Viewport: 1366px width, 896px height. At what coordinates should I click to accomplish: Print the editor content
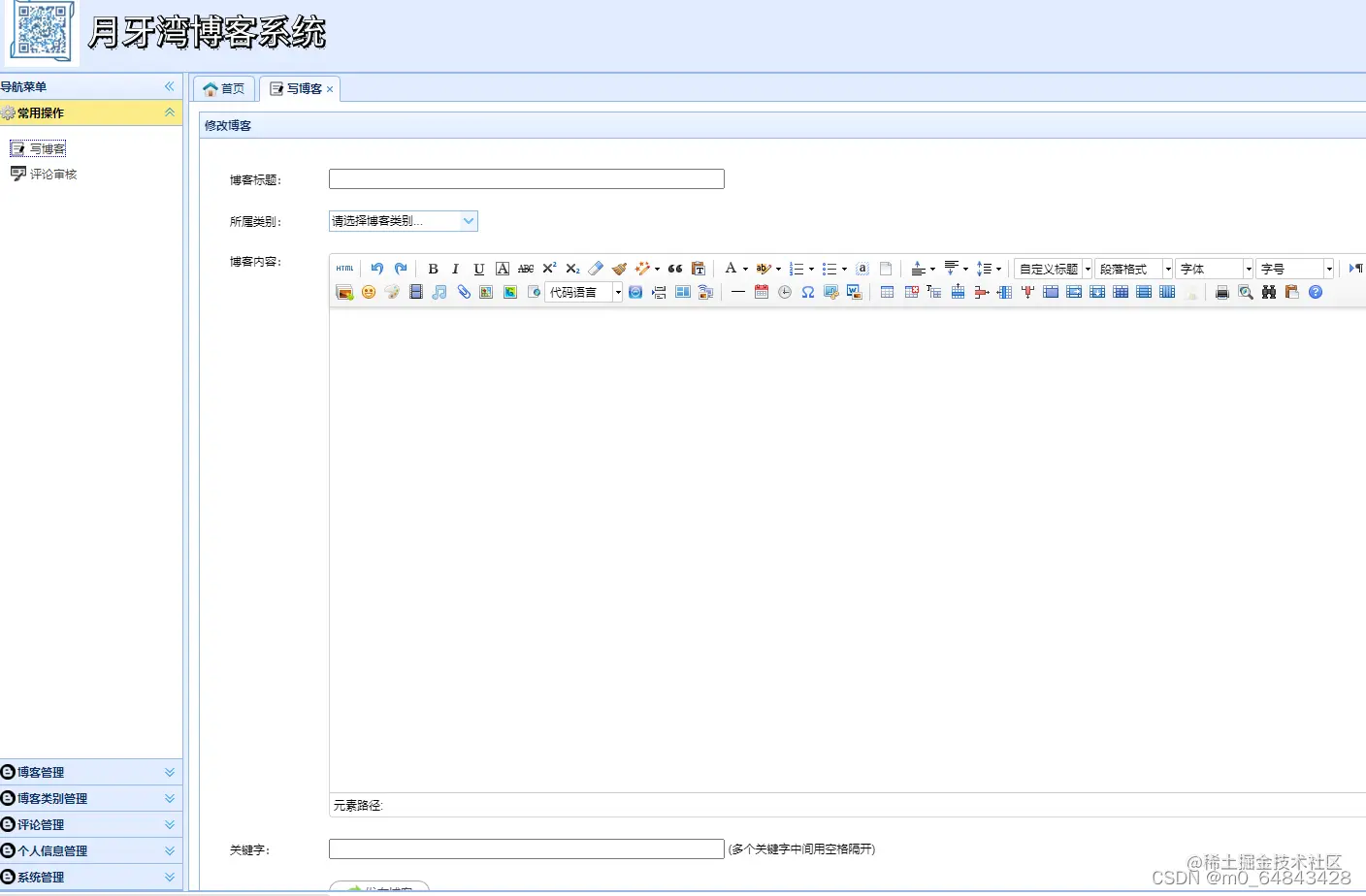pos(1222,292)
